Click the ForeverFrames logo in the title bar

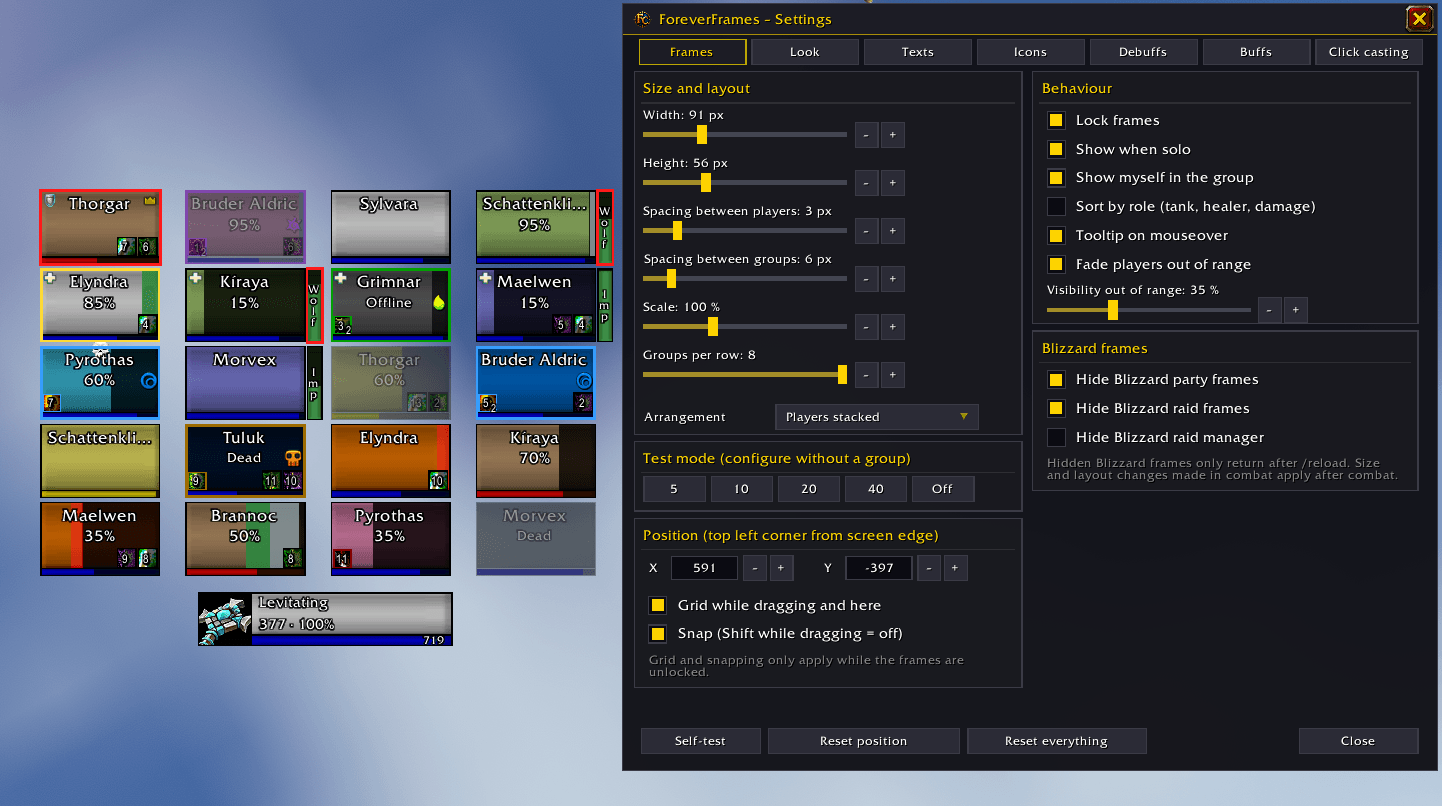coord(642,18)
